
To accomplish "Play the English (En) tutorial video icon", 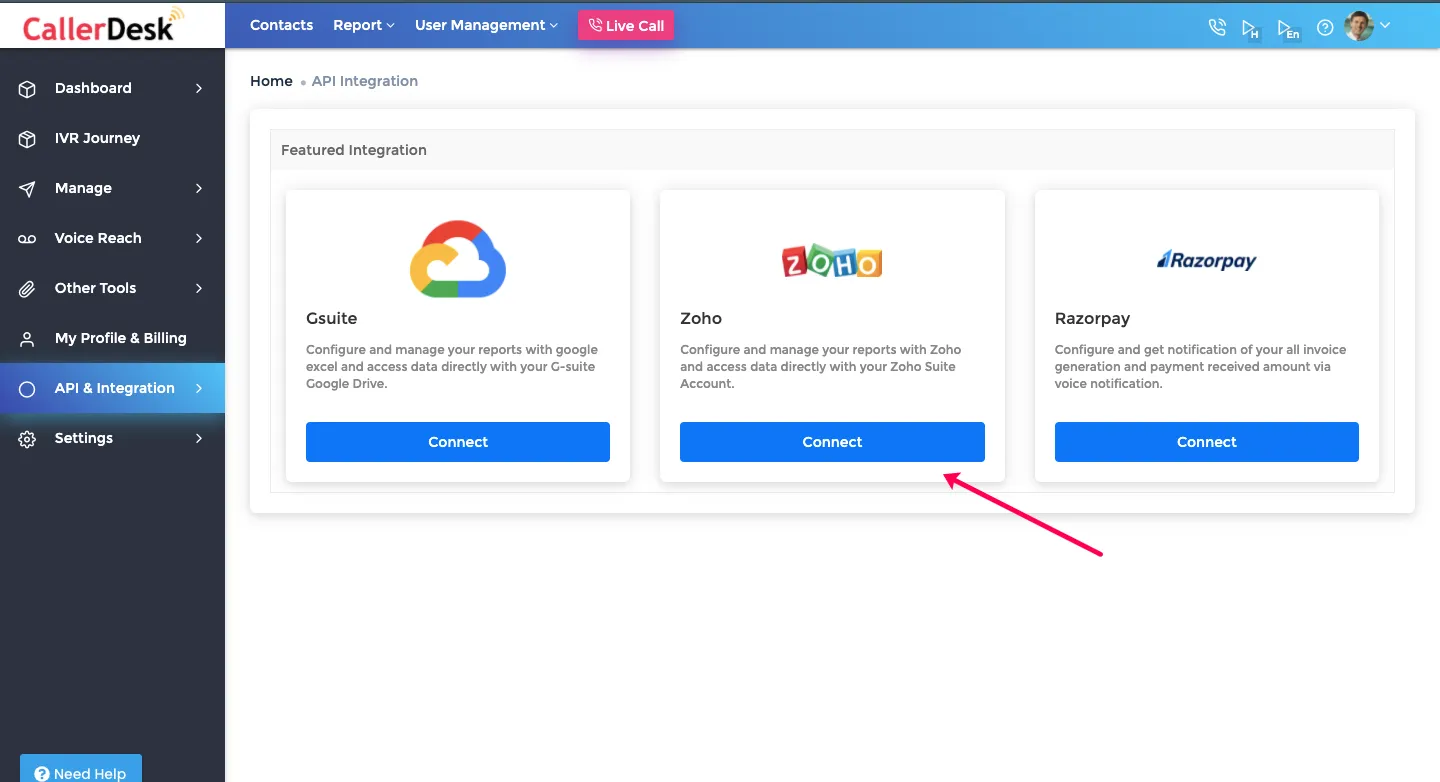I will [x=1288, y=29].
